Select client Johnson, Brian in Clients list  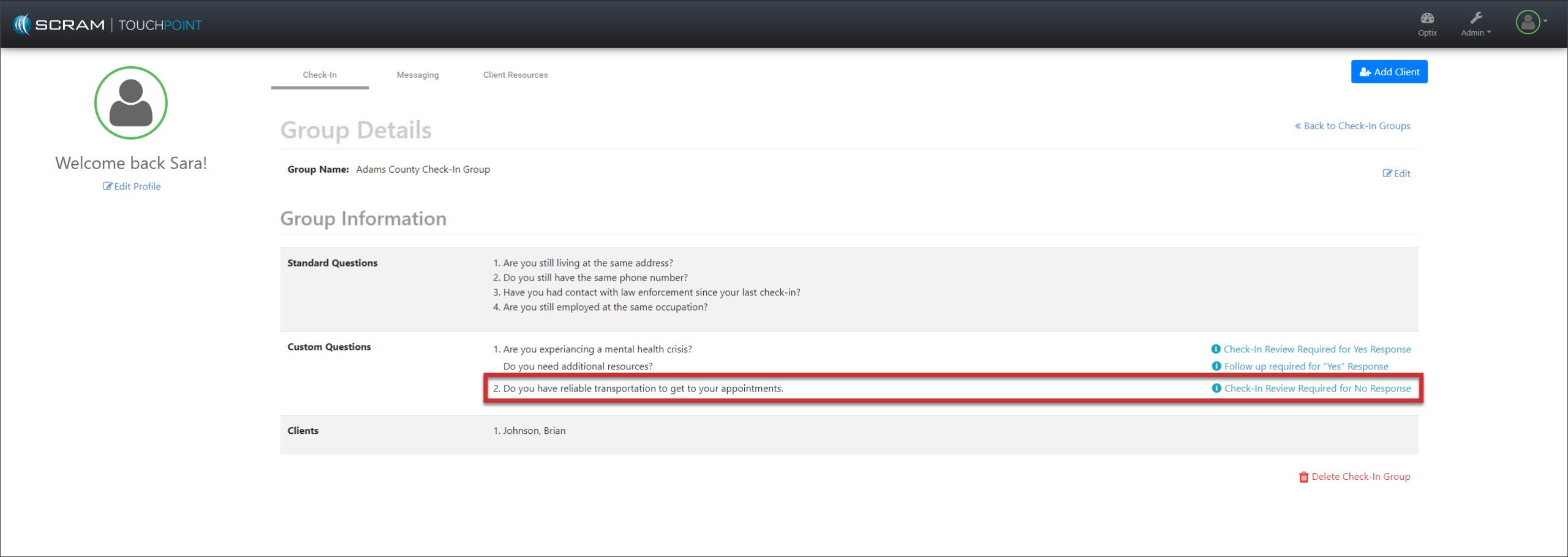coord(533,431)
